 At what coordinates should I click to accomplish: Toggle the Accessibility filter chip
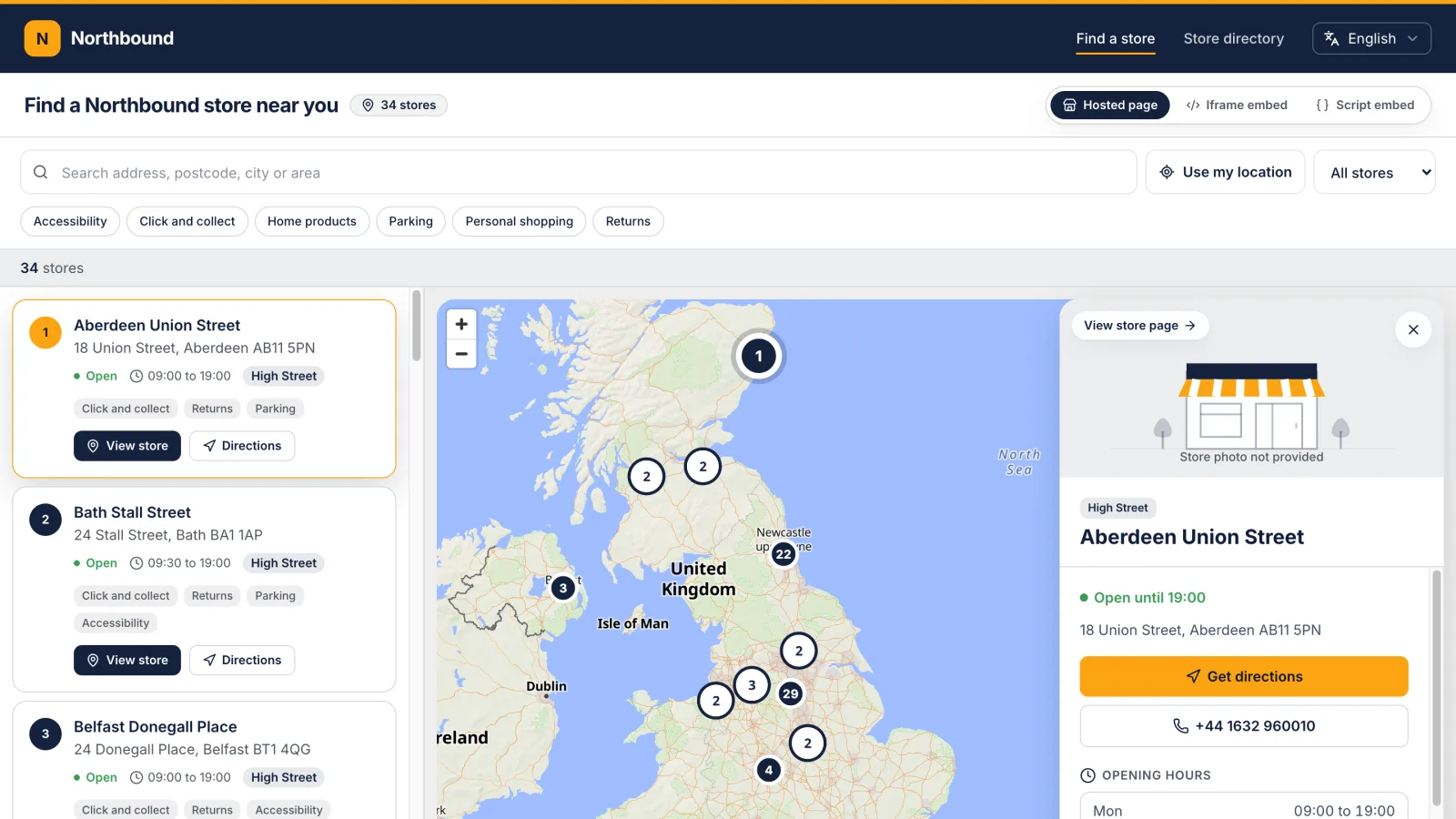[70, 221]
